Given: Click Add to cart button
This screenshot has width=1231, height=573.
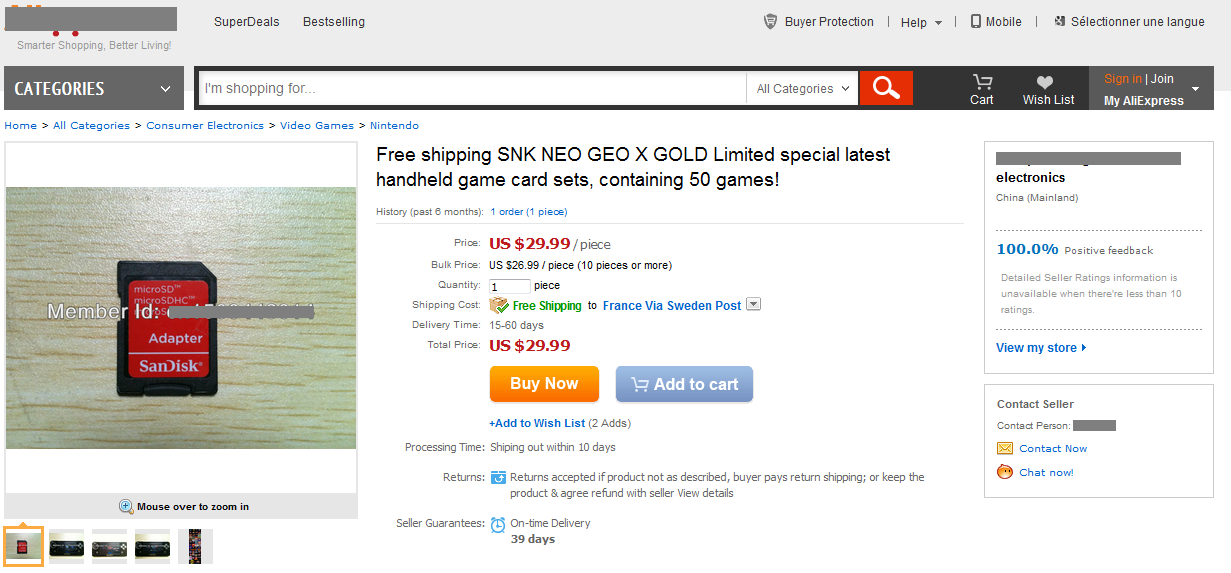Looking at the screenshot, I should (x=684, y=384).
